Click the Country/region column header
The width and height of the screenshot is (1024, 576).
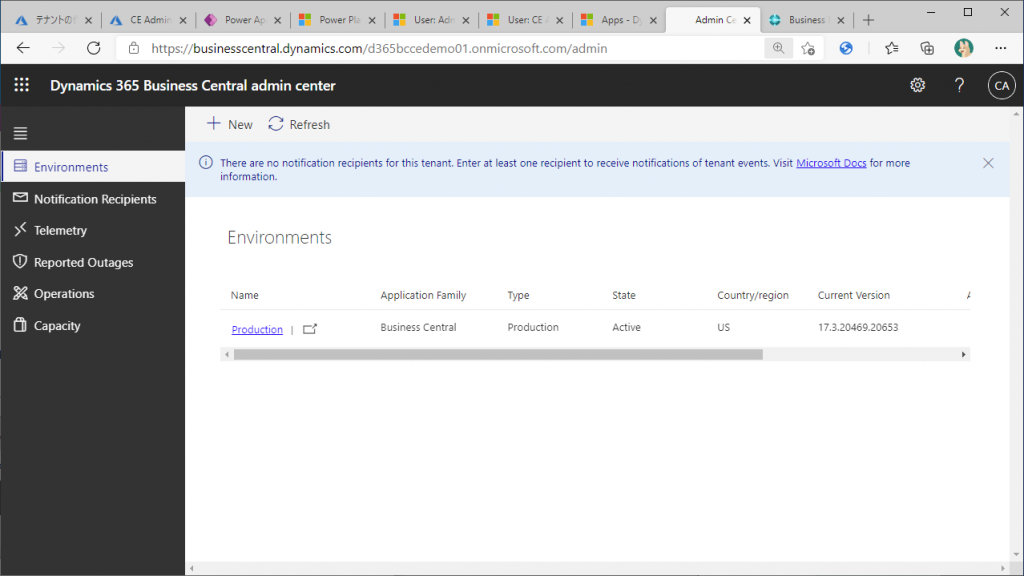pos(753,295)
